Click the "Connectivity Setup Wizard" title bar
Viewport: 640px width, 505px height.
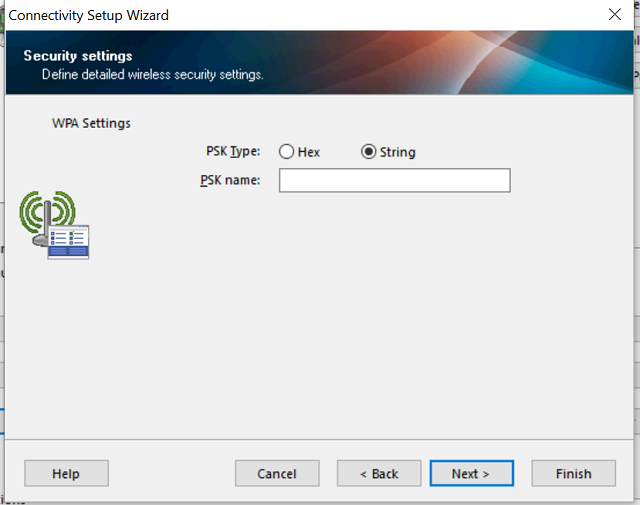89,15
